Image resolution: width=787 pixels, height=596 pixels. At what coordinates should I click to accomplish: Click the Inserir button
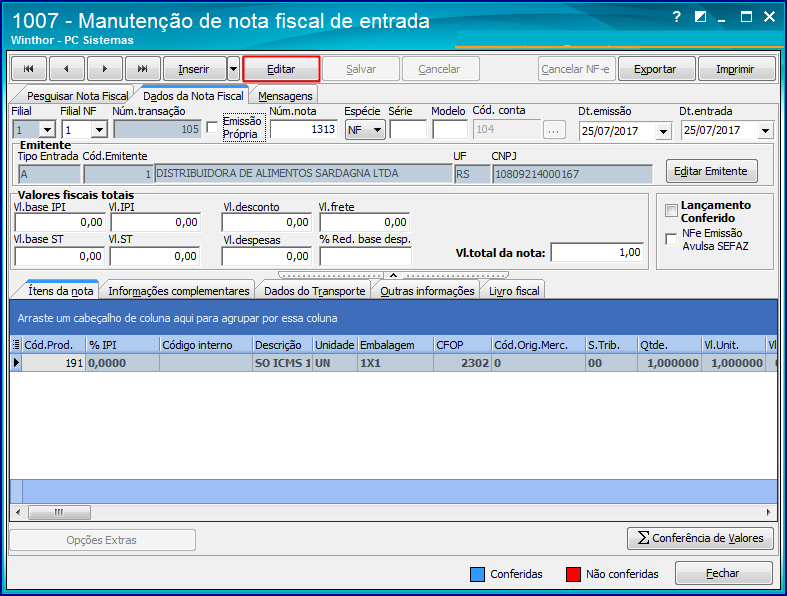194,69
